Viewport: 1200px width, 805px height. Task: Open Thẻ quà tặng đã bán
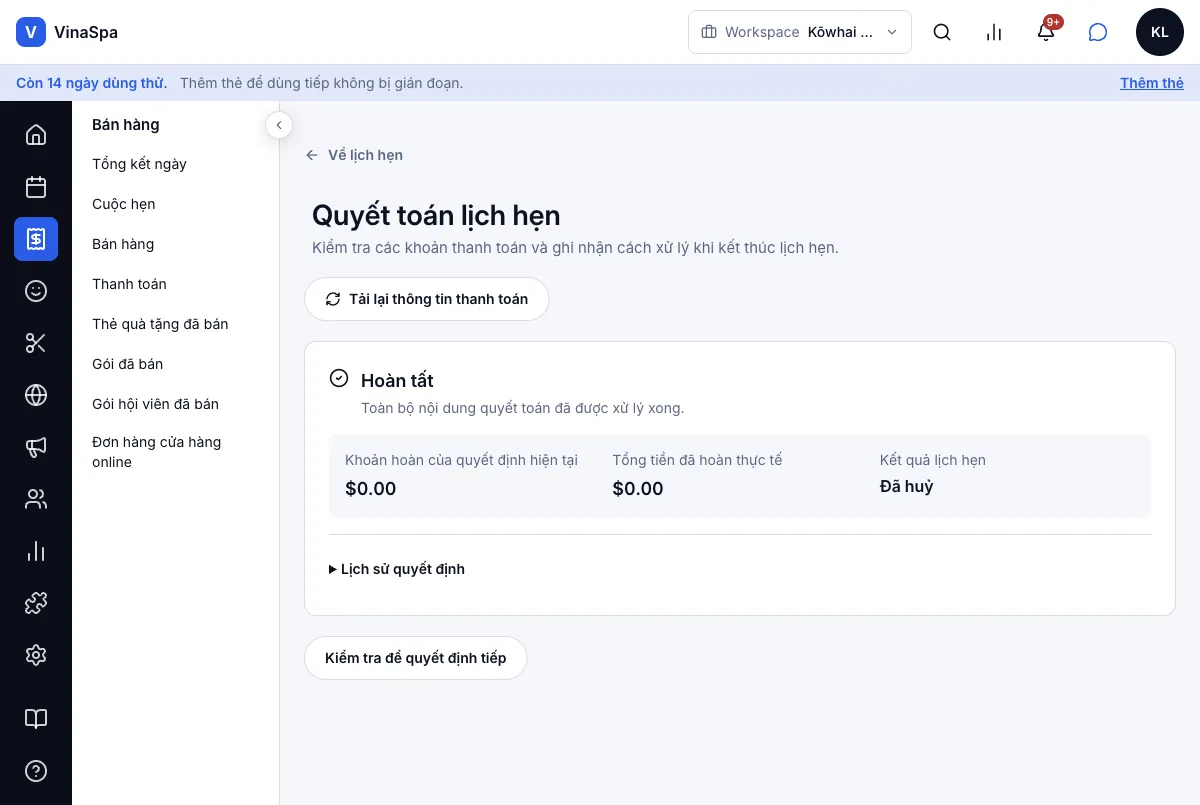(x=160, y=324)
